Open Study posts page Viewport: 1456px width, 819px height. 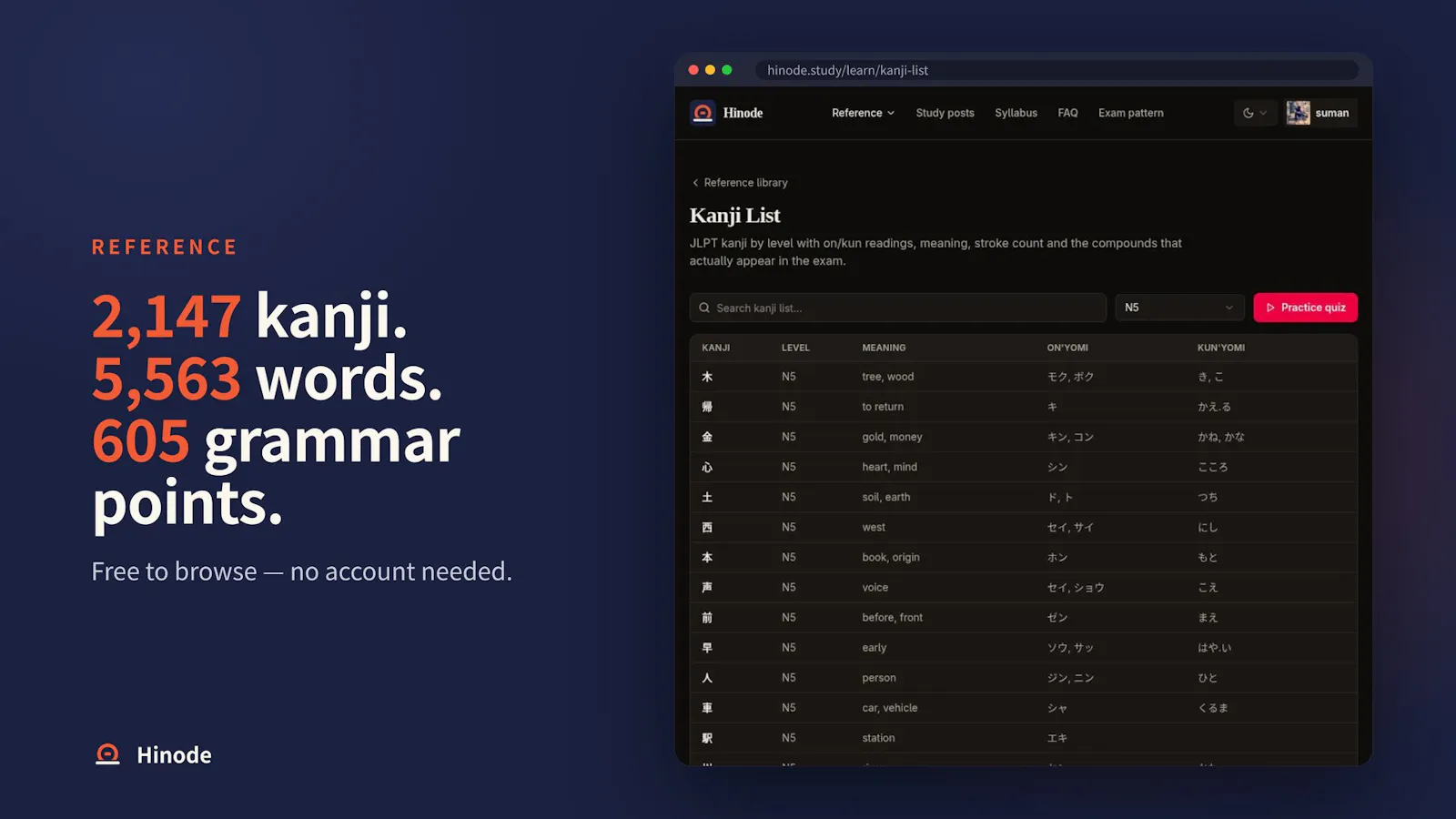[945, 113]
